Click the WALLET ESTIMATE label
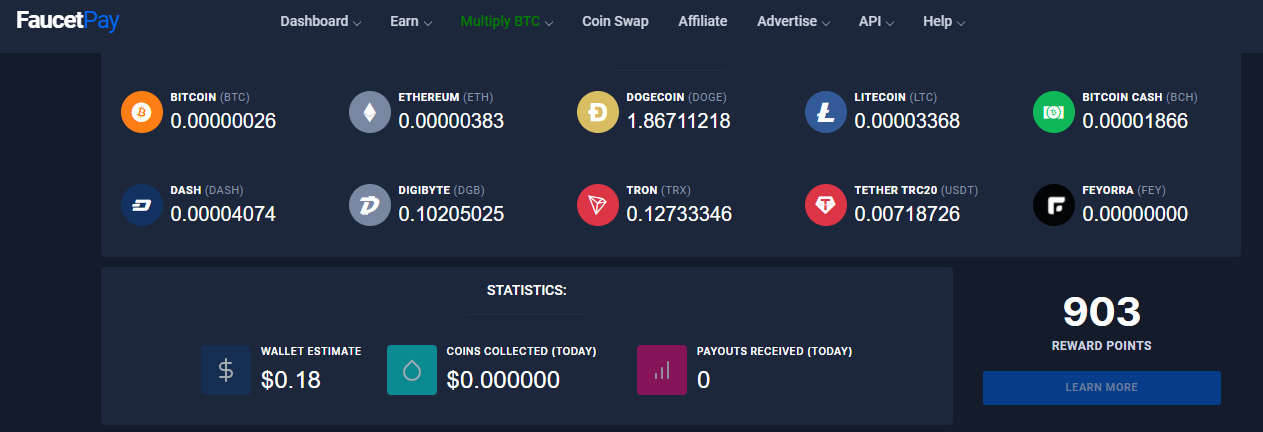 [311, 352]
